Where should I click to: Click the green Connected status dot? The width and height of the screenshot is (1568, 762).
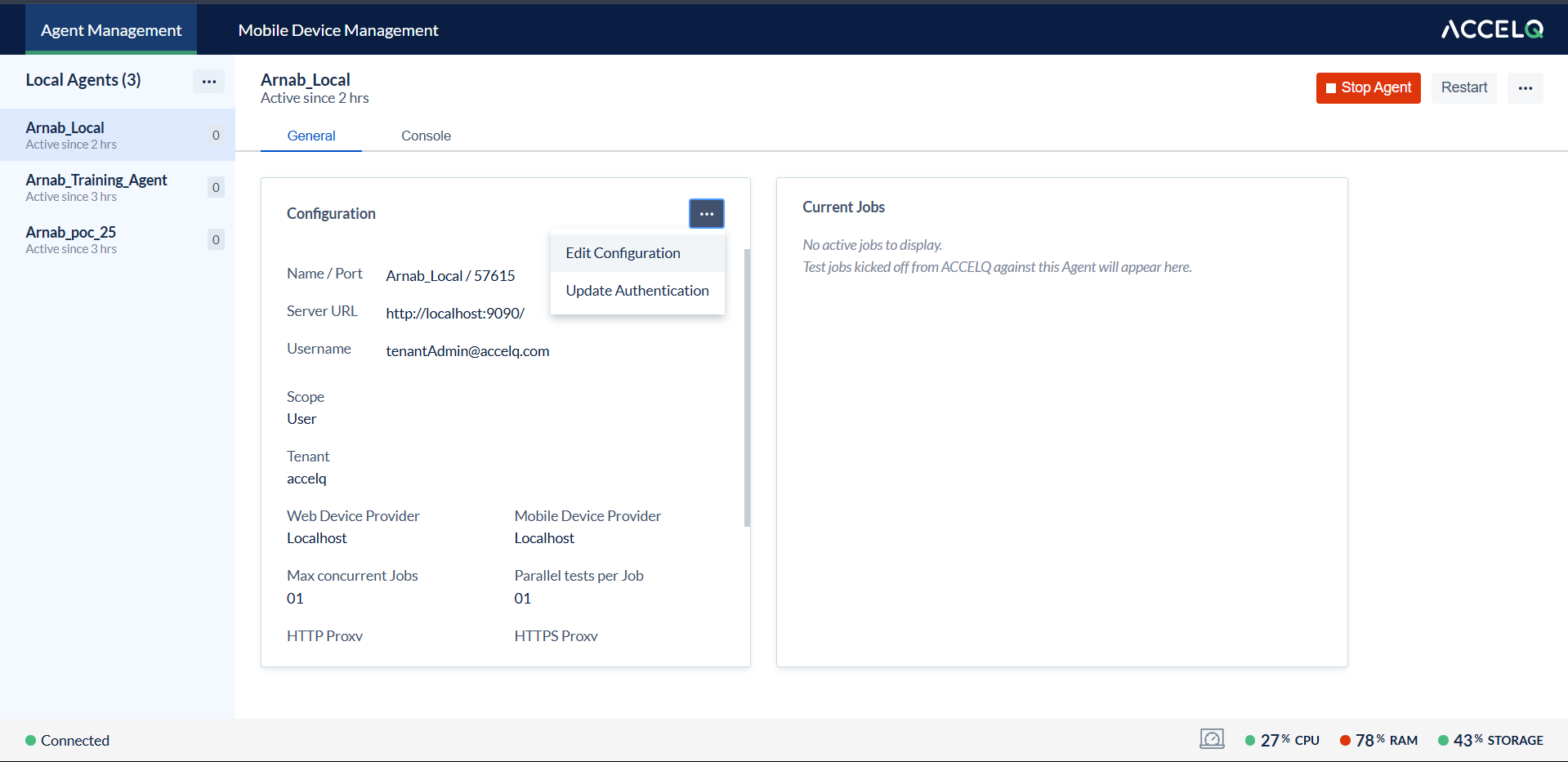coord(30,741)
